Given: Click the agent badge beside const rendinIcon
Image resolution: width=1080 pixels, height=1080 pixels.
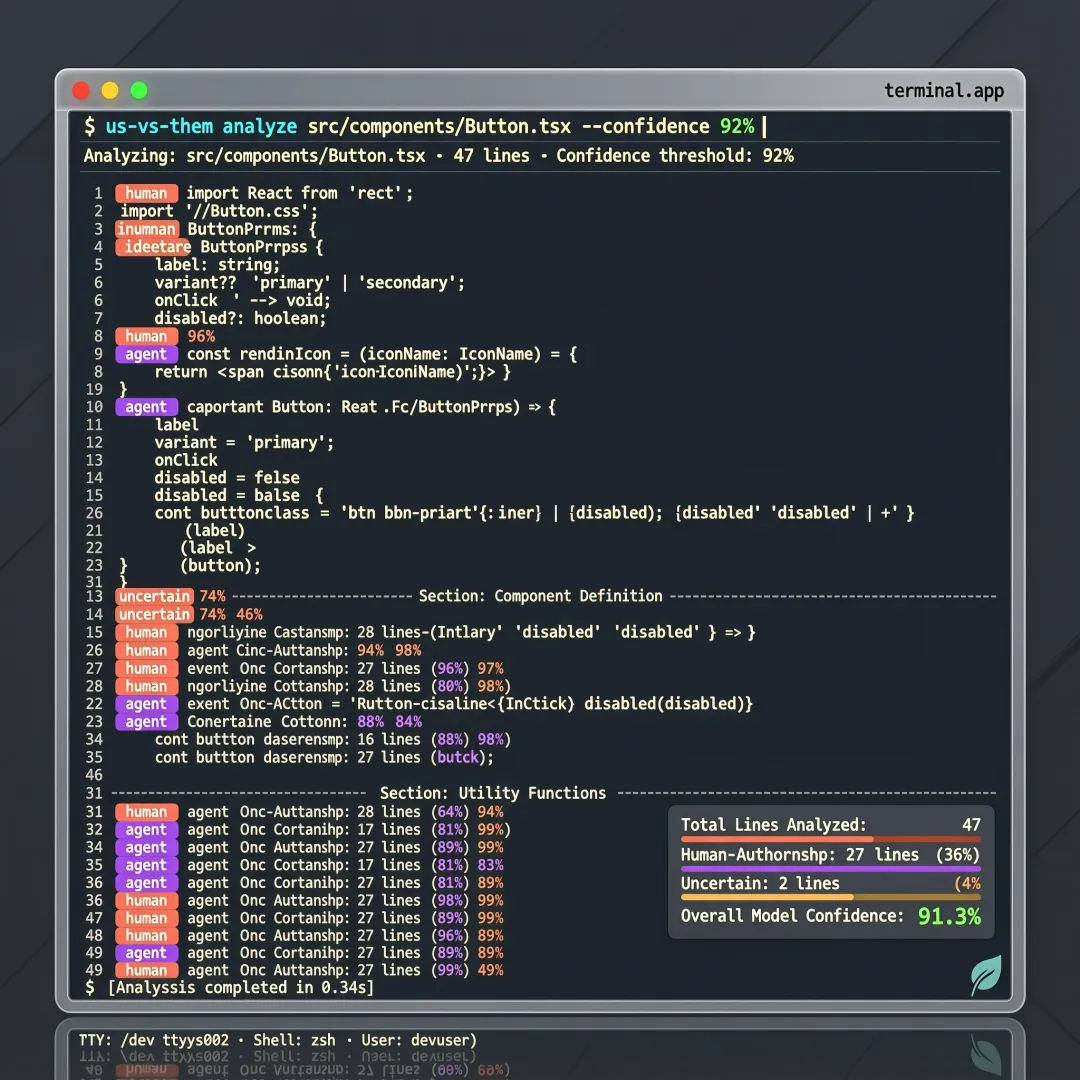Looking at the screenshot, I should click(146, 355).
